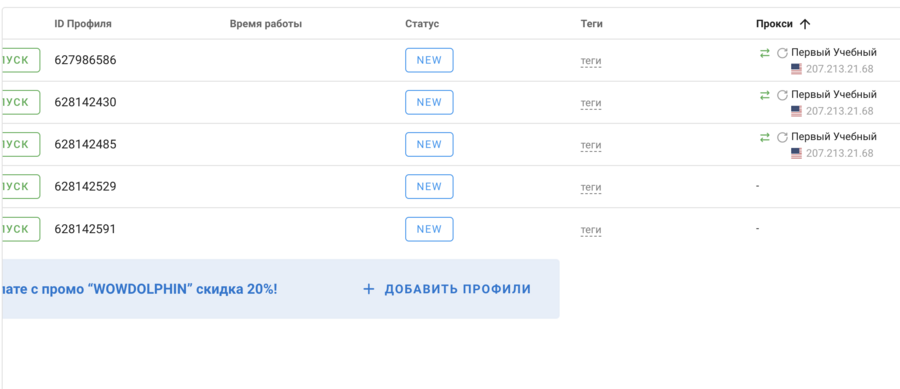Click change proxy arrows icon for profile 628142485
The image size is (900, 389).
click(765, 137)
